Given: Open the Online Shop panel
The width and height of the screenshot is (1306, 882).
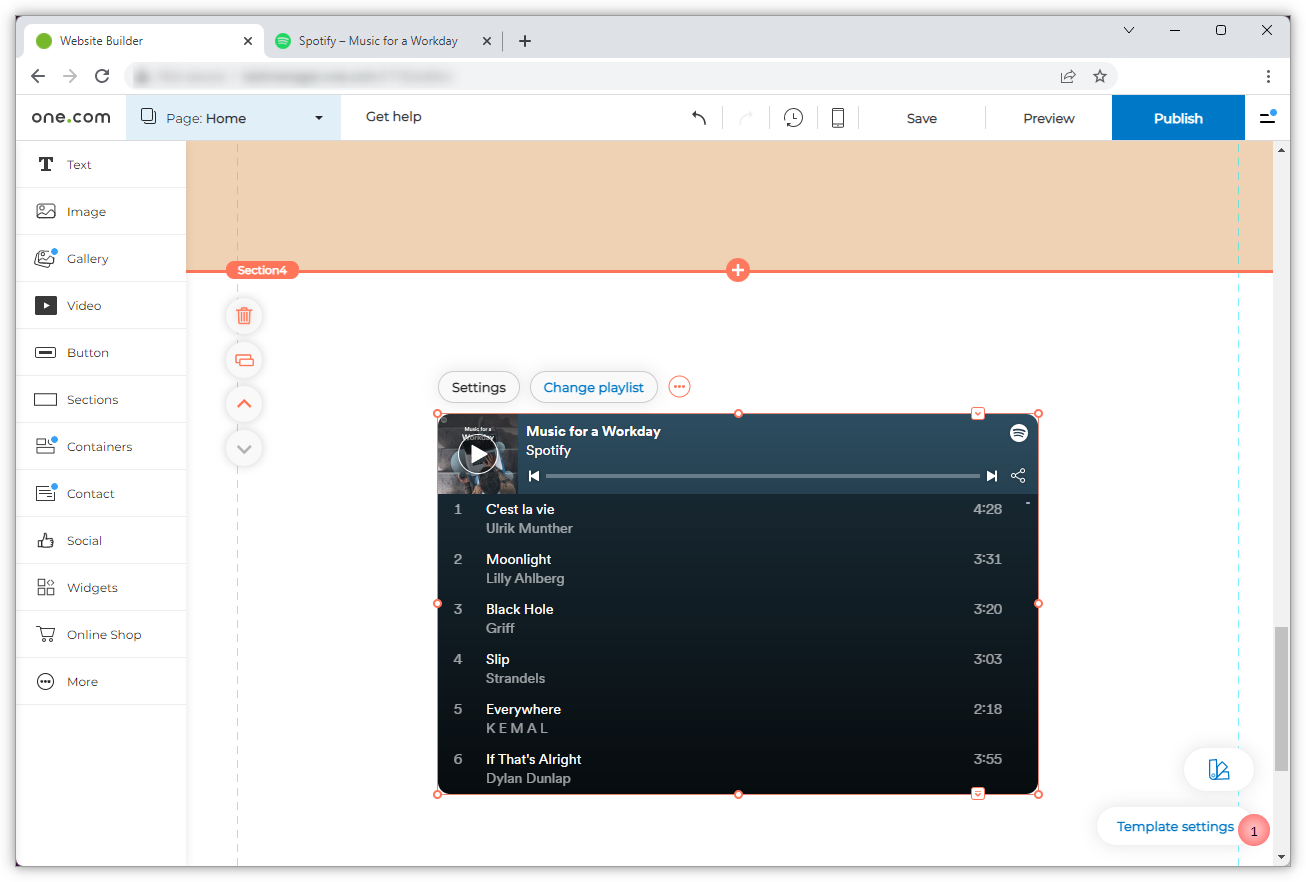Looking at the screenshot, I should pyautogui.click(x=105, y=634).
